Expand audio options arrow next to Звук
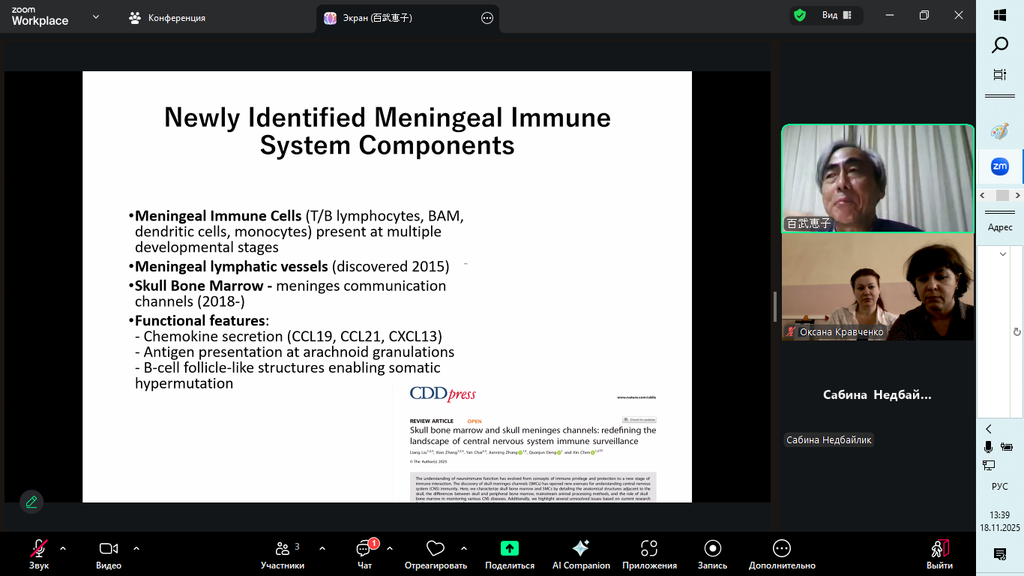1024x576 pixels. click(63, 548)
